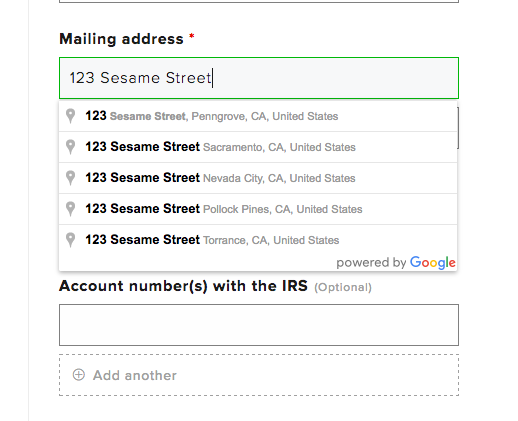Pick the Nevada City, CA address suggestion
Viewport: 518px width, 421px height.
[258, 178]
